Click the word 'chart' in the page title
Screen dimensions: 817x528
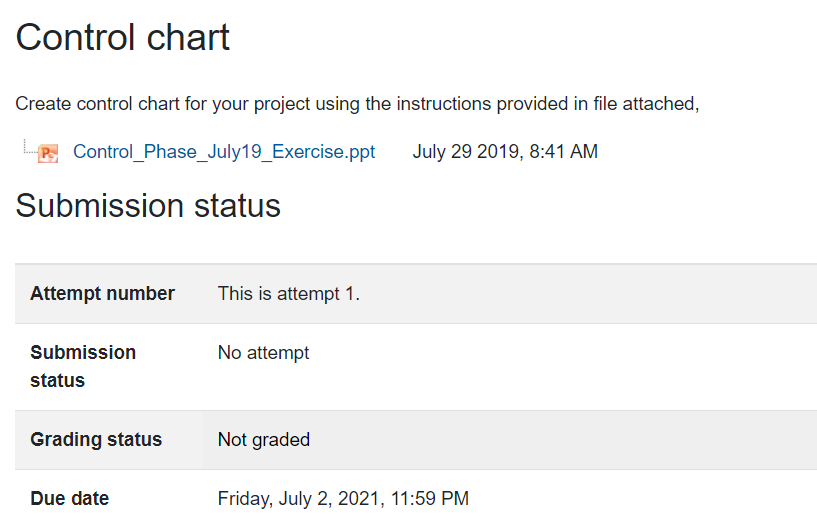pyautogui.click(x=188, y=38)
